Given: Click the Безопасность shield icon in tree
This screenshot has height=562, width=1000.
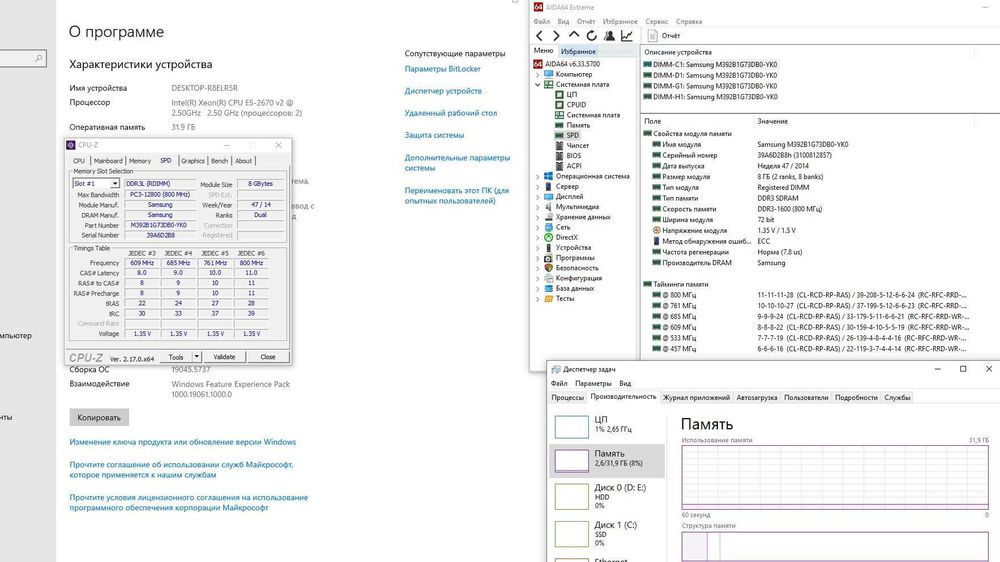Looking at the screenshot, I should pos(548,268).
